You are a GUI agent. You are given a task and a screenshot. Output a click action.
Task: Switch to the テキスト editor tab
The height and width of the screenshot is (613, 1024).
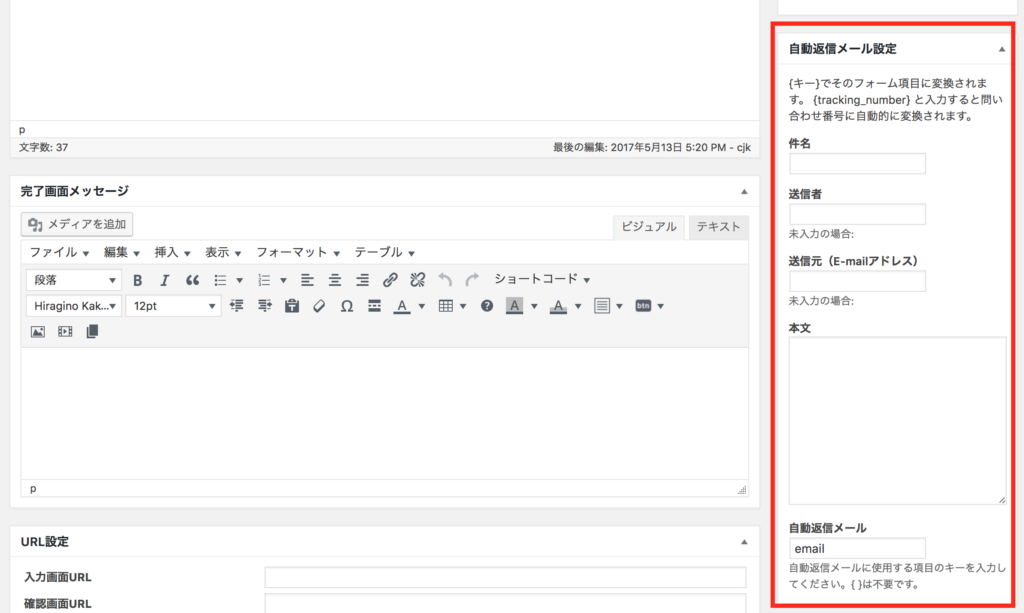(718, 227)
